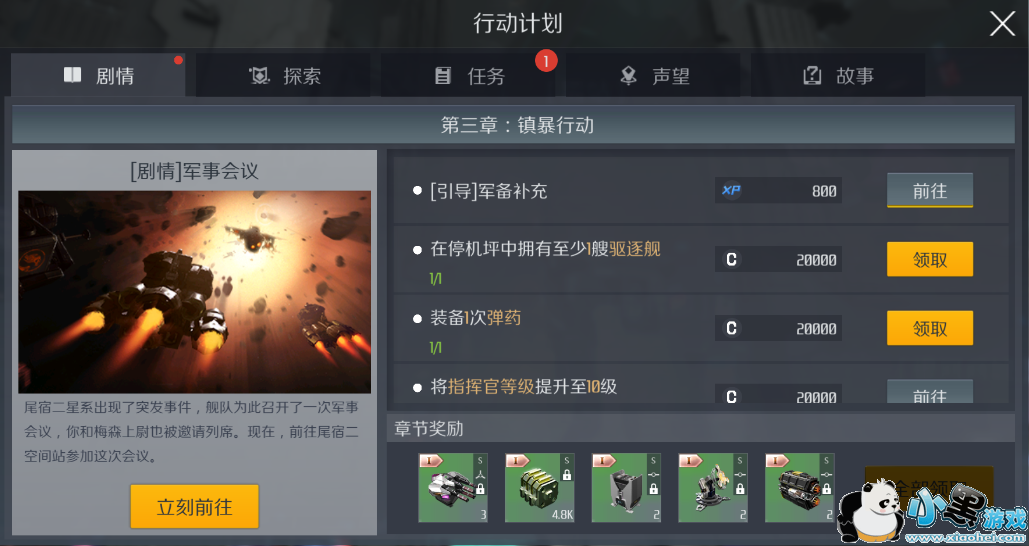Open the 声望 tab
Image resolution: width=1029 pixels, height=546 pixels.
653,75
